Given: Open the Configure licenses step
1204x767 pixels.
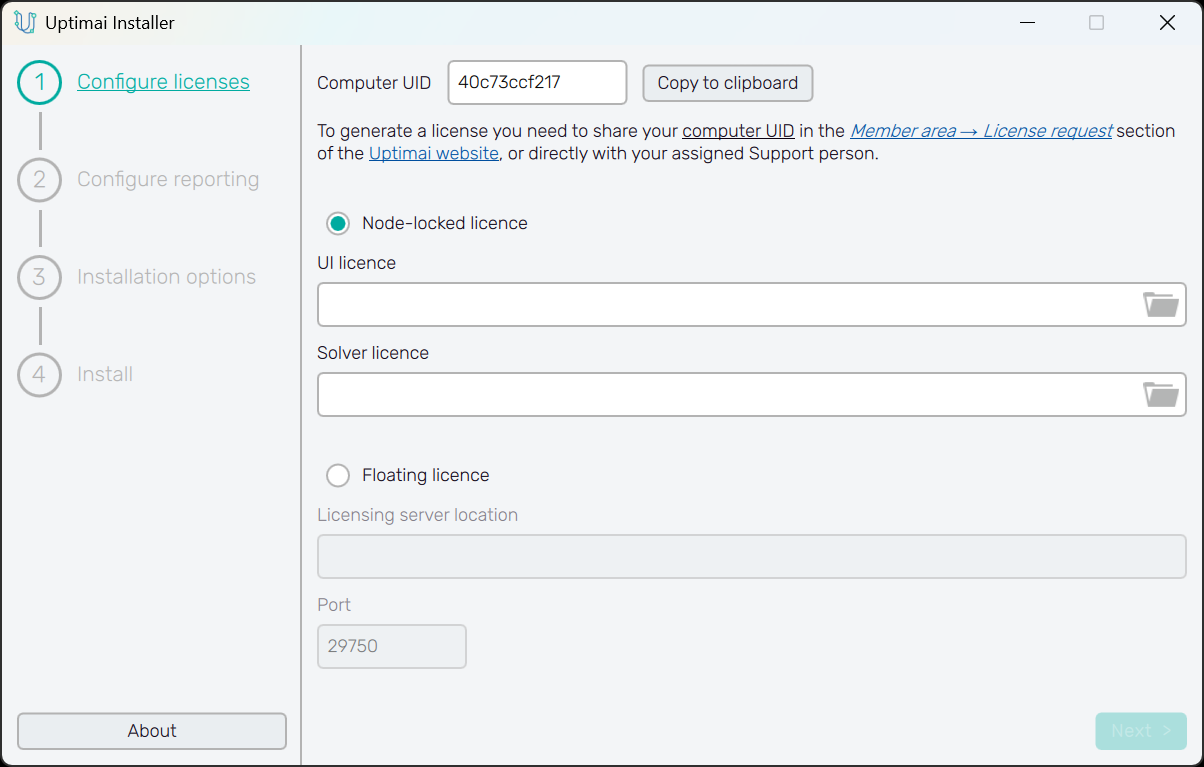Looking at the screenshot, I should [163, 82].
